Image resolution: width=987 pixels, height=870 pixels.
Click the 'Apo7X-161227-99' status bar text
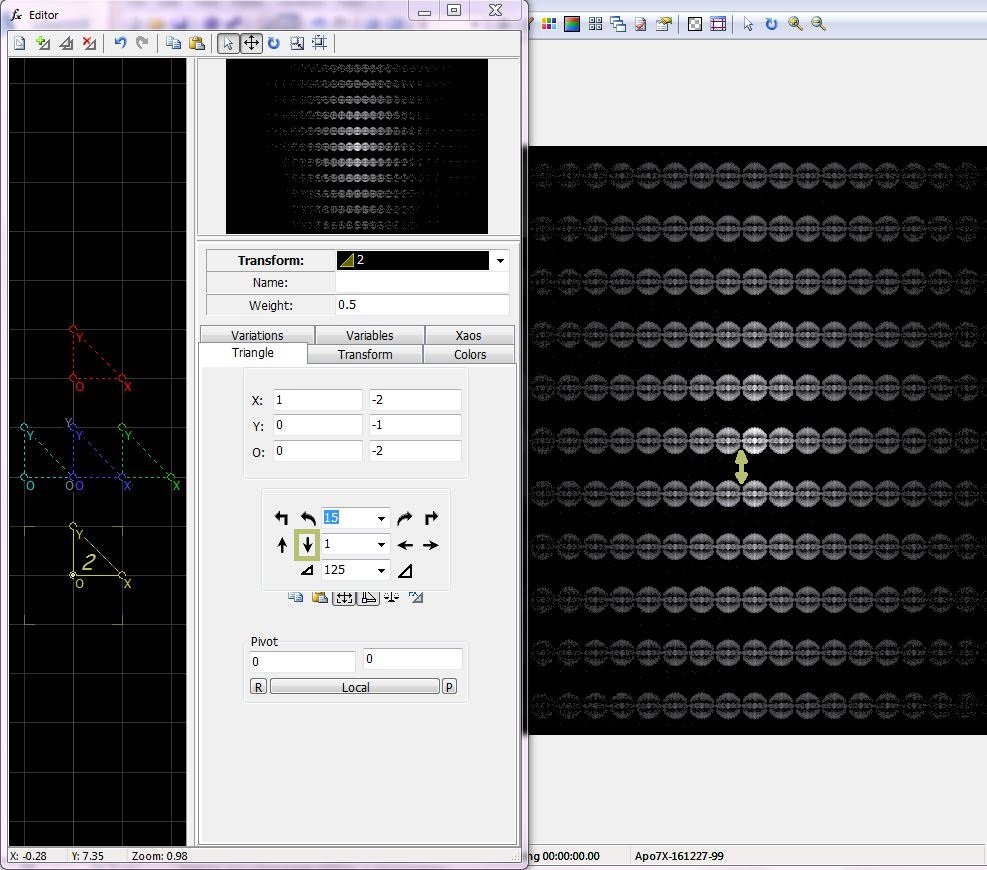pyautogui.click(x=679, y=856)
